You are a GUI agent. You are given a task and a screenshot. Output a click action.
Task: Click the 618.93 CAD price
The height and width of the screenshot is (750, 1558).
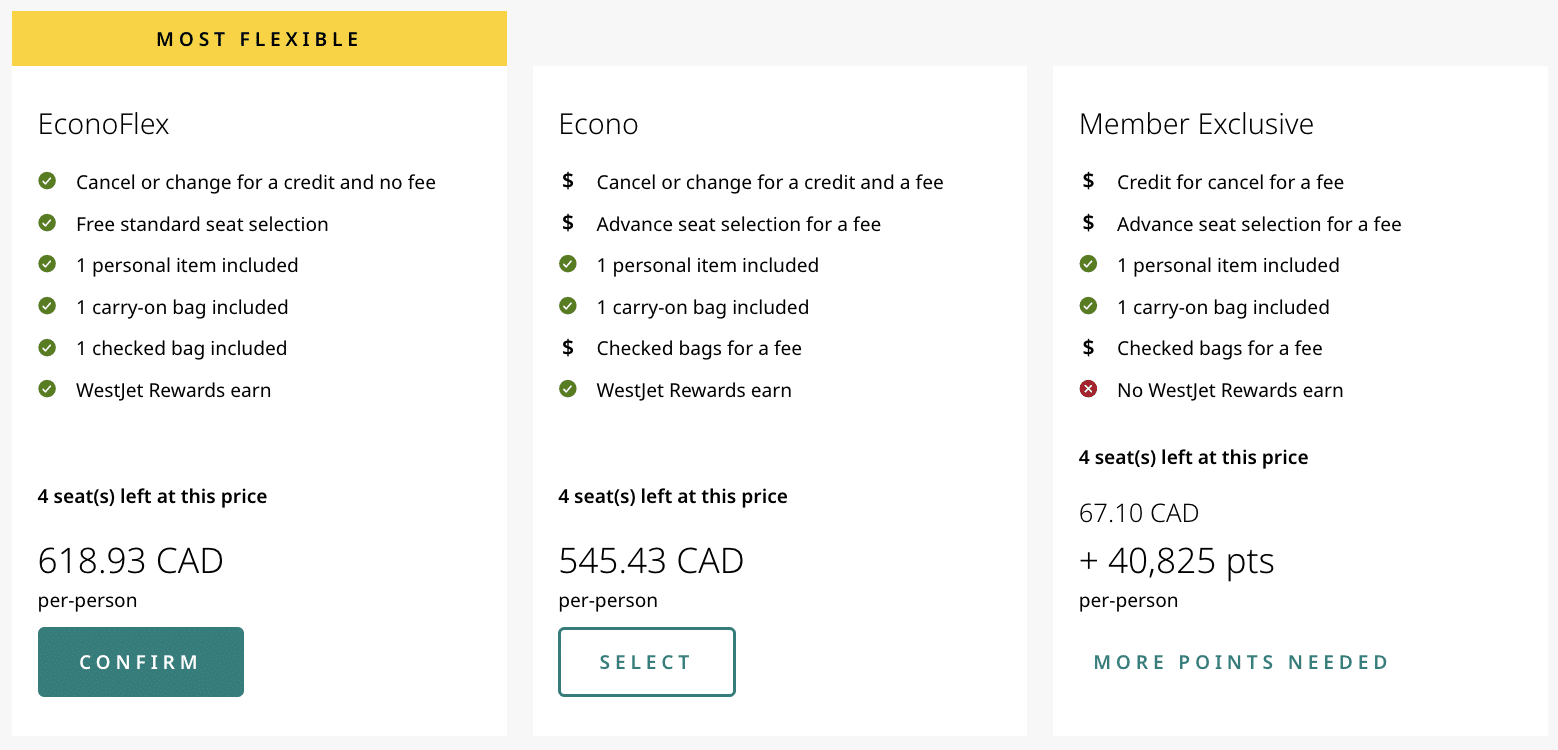(131, 560)
